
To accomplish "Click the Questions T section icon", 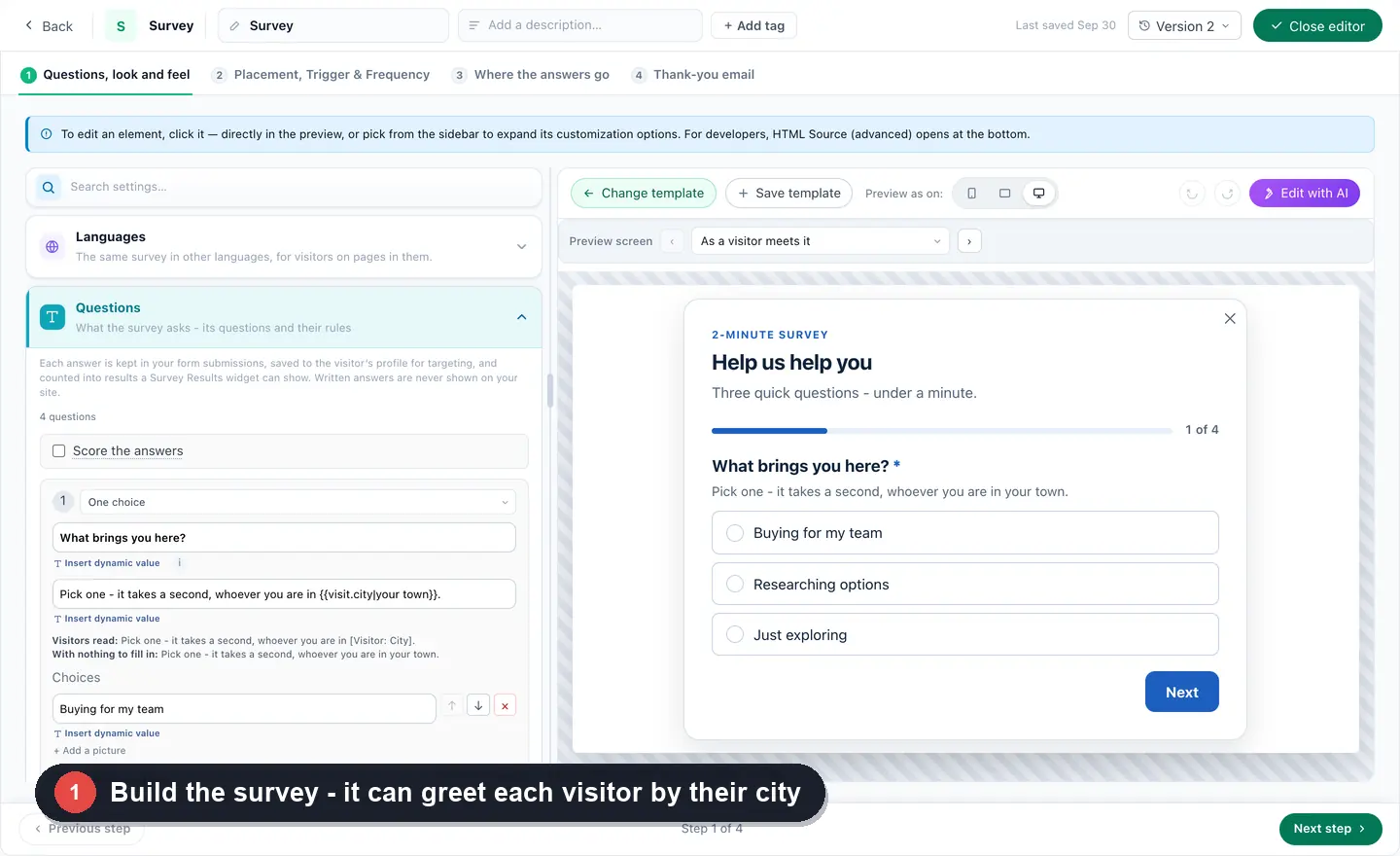I will 52,317.
